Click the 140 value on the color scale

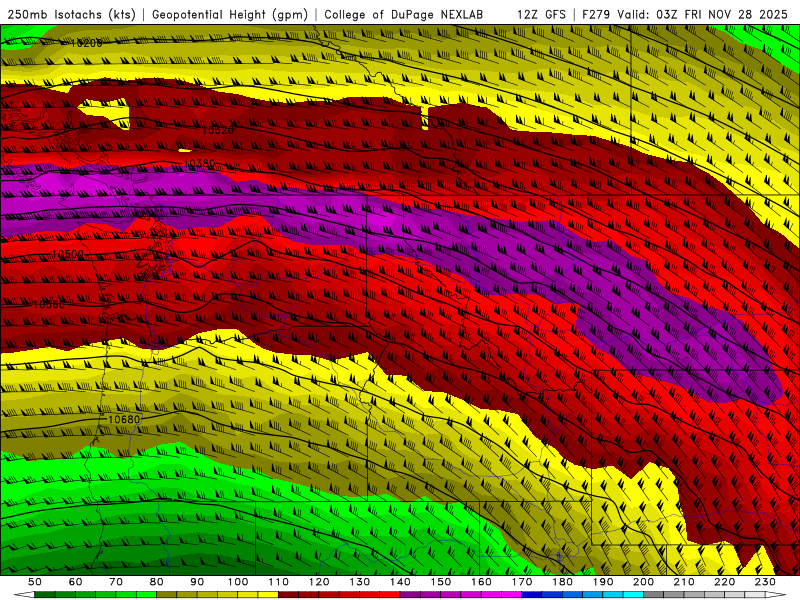point(400,582)
